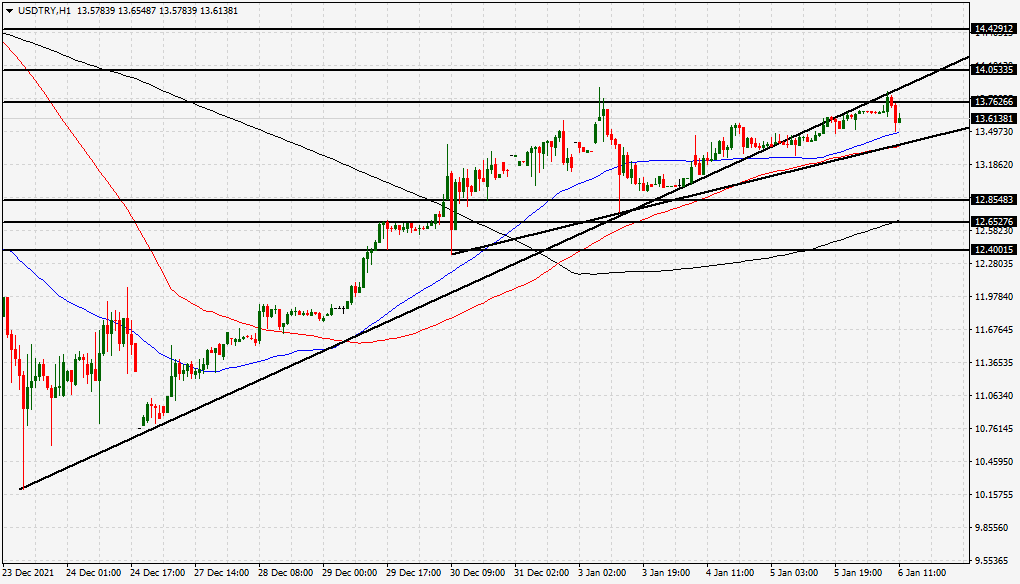The image size is (1020, 584).
Task: Click the 3 Jan 02:00 time label
Action: click(x=602, y=573)
